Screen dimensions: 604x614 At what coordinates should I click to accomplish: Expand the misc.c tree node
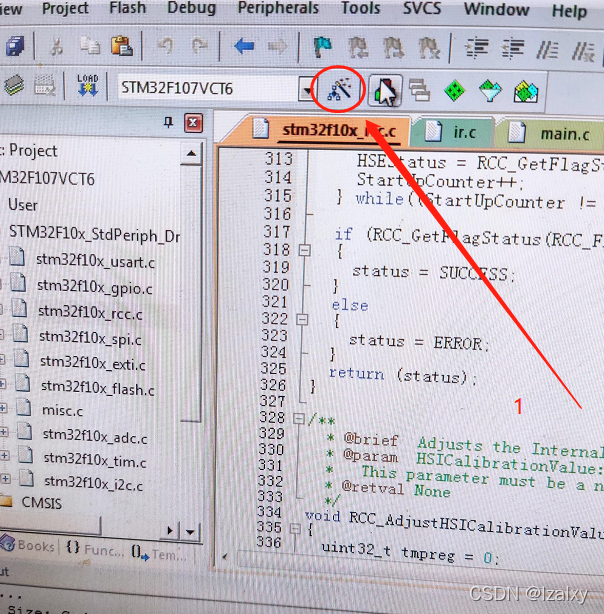(x=3, y=408)
